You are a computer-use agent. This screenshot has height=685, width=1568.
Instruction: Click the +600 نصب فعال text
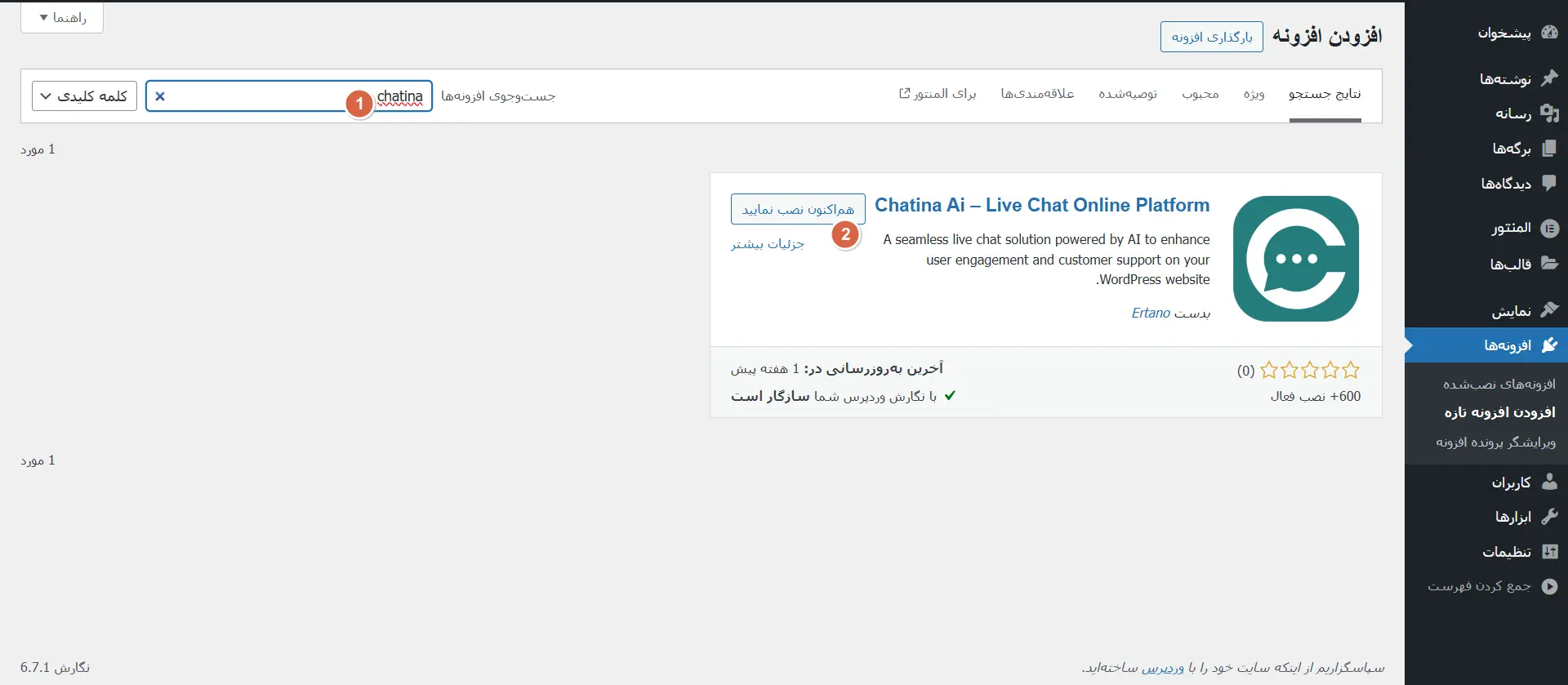[1316, 396]
